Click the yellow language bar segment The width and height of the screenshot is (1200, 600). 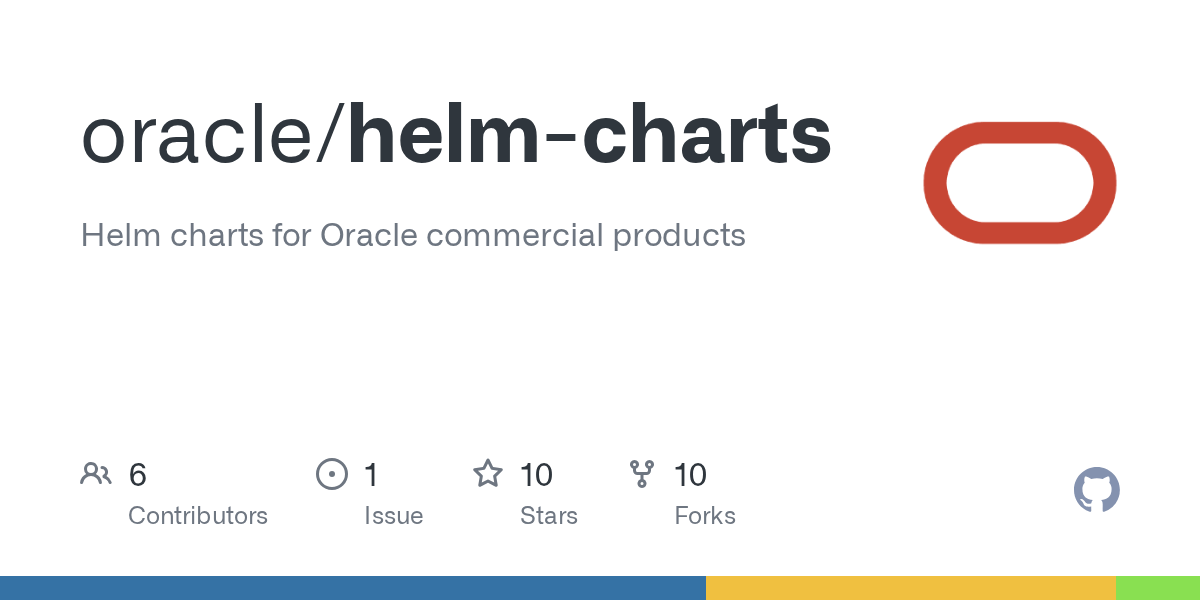click(910, 588)
